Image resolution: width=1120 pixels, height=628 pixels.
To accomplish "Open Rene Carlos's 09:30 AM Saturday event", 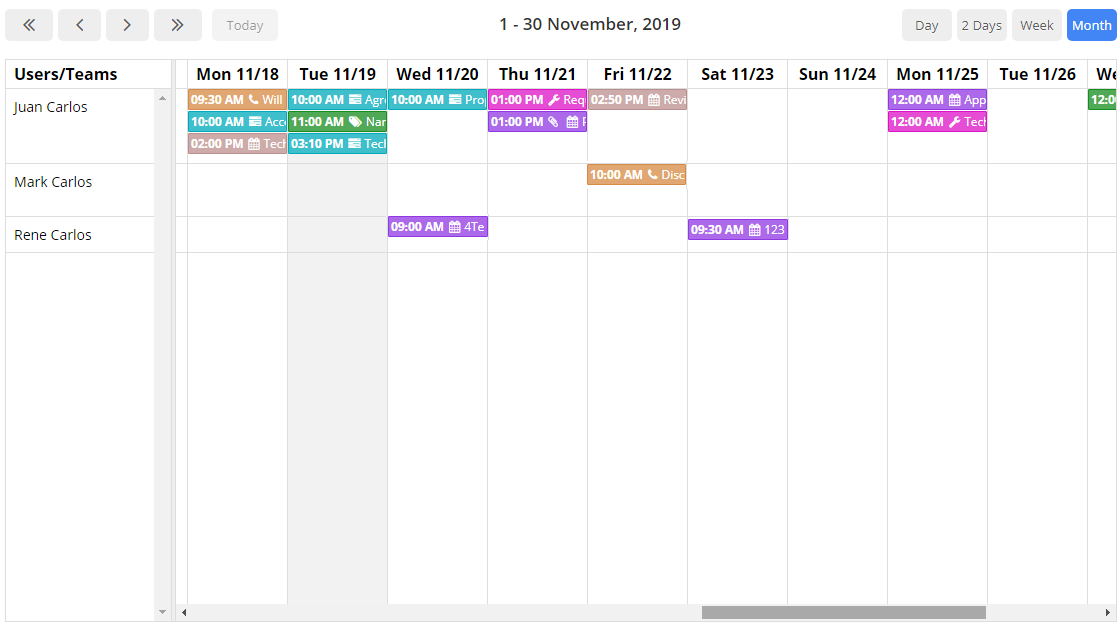I will 737,230.
